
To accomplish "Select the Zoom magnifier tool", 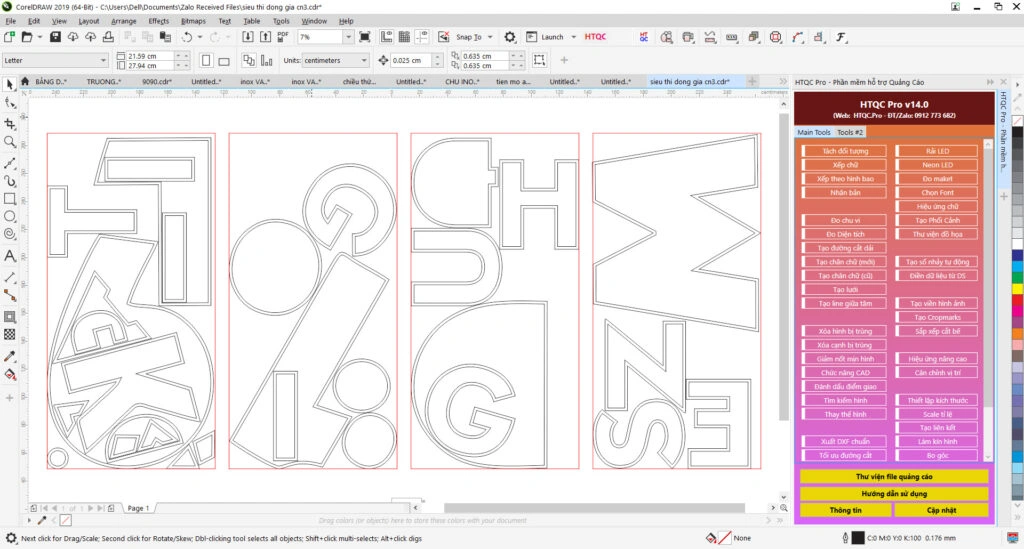I will [10, 142].
